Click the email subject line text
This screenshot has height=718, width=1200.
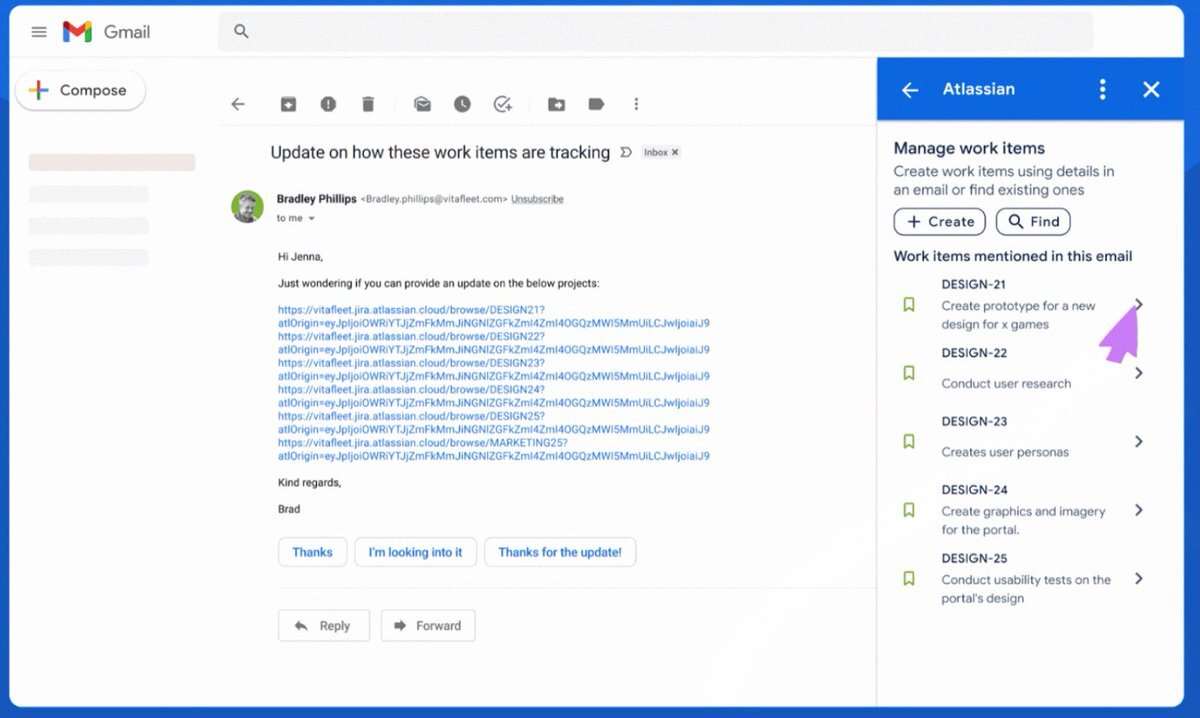coord(440,153)
